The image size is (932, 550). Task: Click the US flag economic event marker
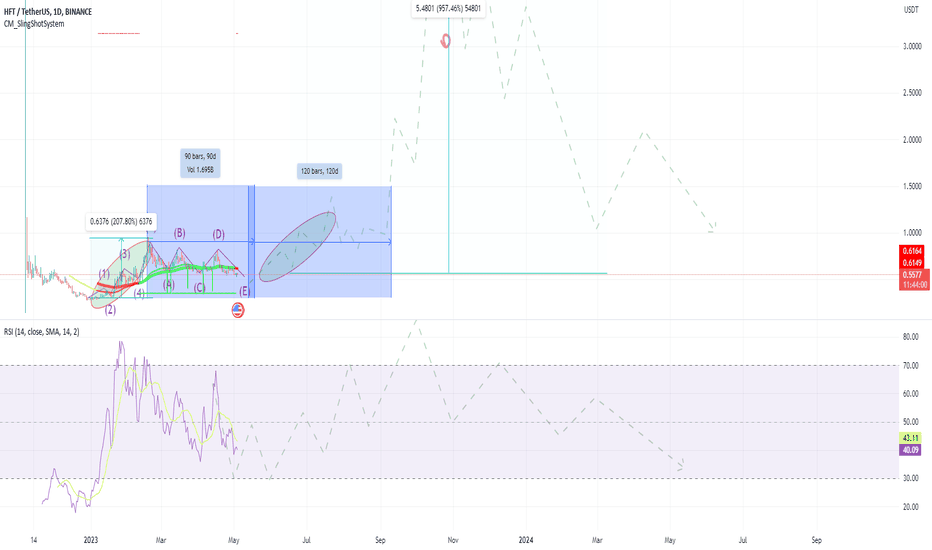pos(238,310)
